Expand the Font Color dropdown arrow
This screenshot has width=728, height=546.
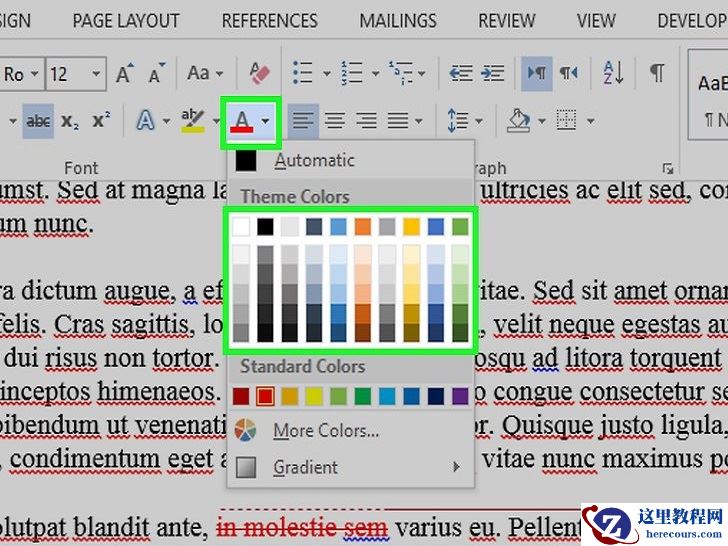point(265,121)
